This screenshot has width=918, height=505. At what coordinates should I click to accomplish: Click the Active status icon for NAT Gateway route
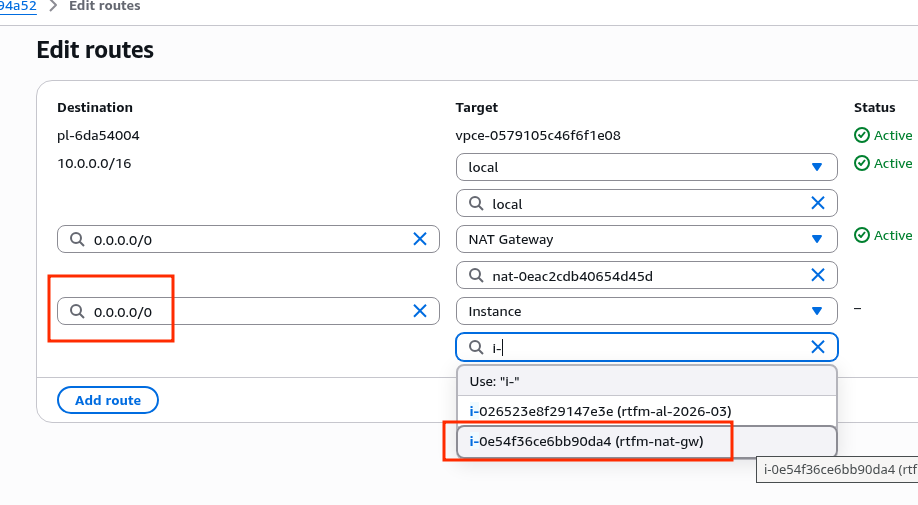(x=861, y=235)
